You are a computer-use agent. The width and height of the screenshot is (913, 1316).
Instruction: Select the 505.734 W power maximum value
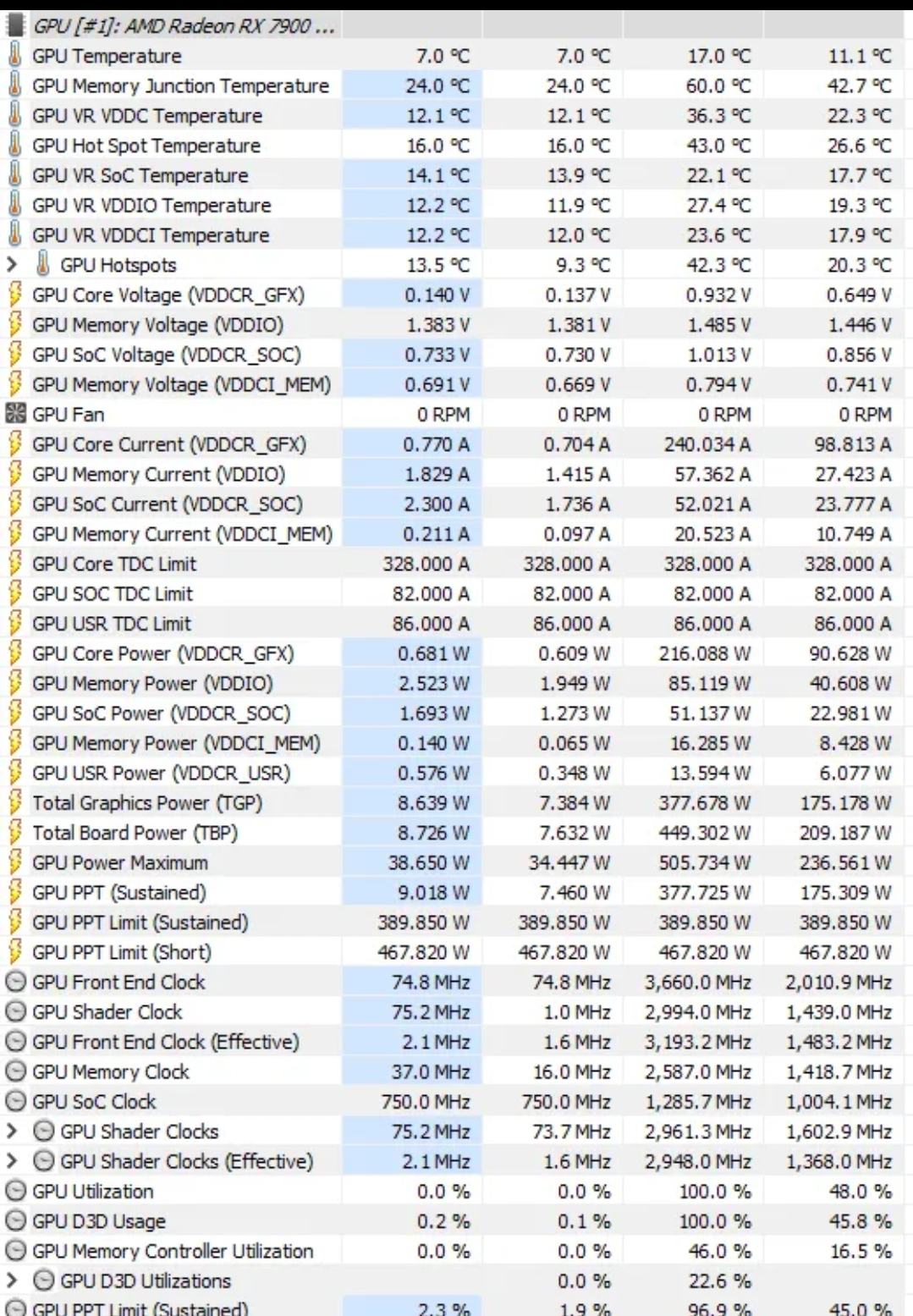pyautogui.click(x=704, y=862)
